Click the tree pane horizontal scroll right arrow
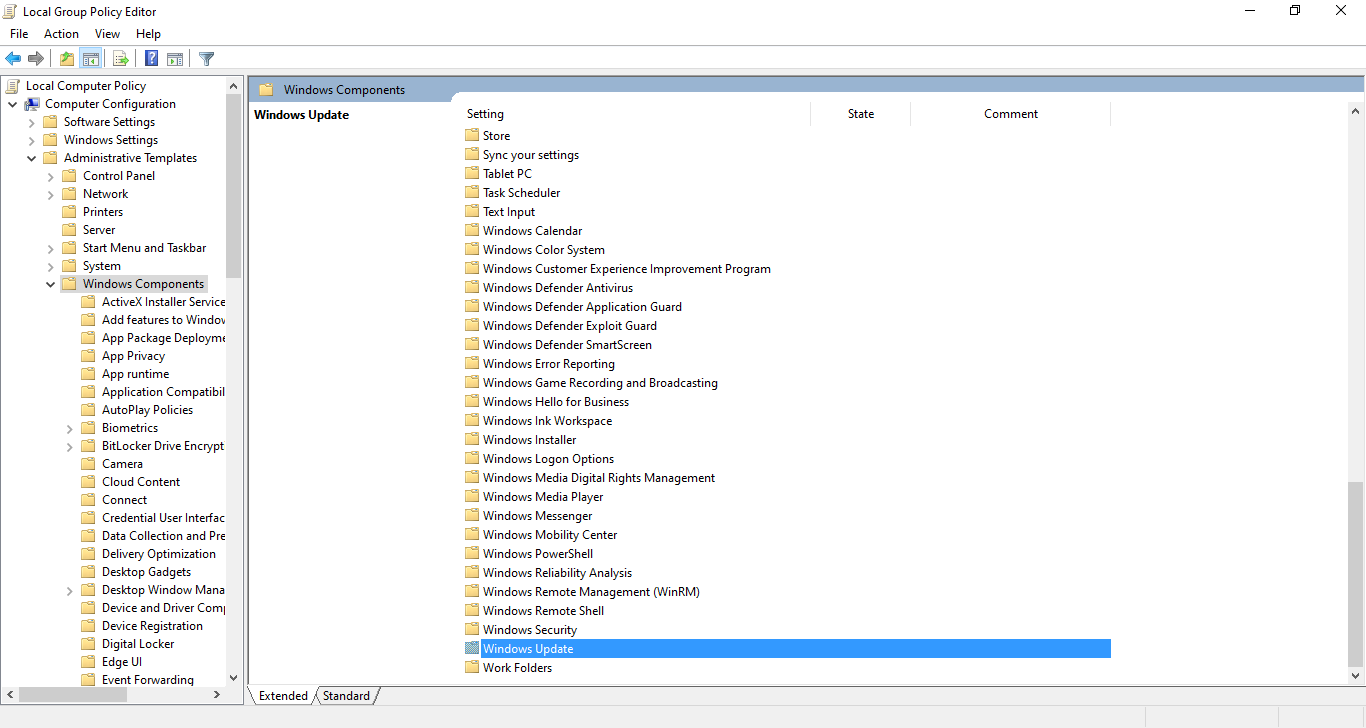Image resolution: width=1366 pixels, height=728 pixels. coord(219,694)
